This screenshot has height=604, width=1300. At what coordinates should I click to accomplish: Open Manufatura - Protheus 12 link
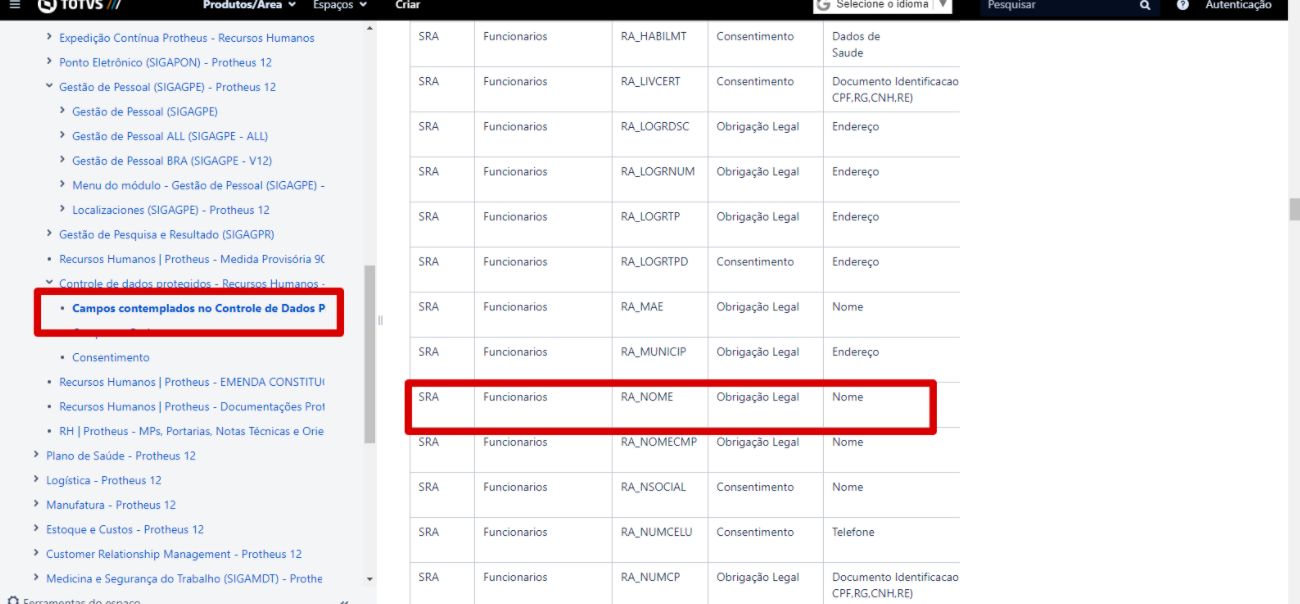pyautogui.click(x=111, y=505)
